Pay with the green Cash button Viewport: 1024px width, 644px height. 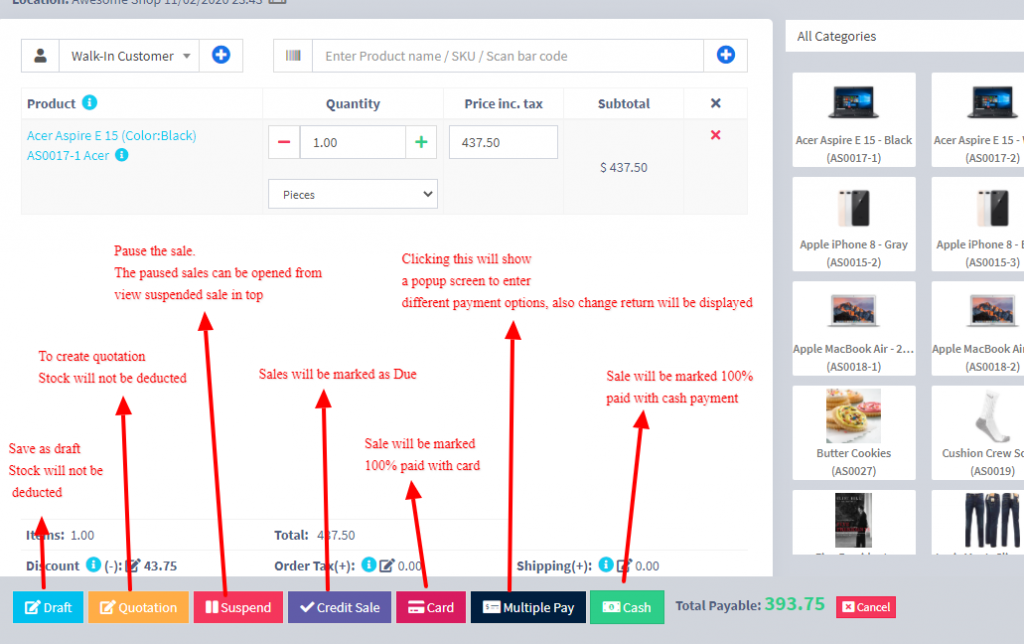pyautogui.click(x=626, y=607)
